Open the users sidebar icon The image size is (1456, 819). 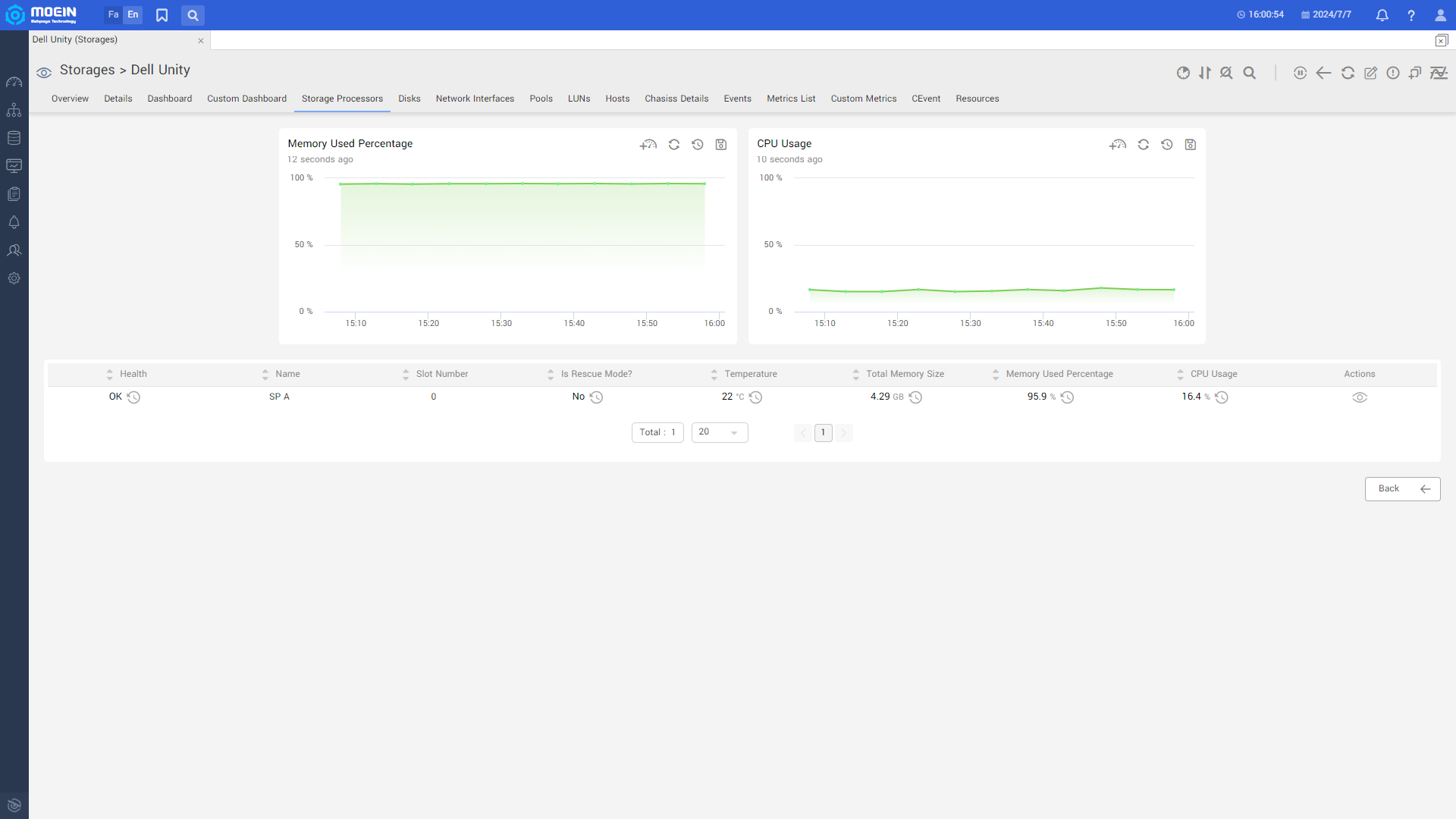tap(14, 250)
